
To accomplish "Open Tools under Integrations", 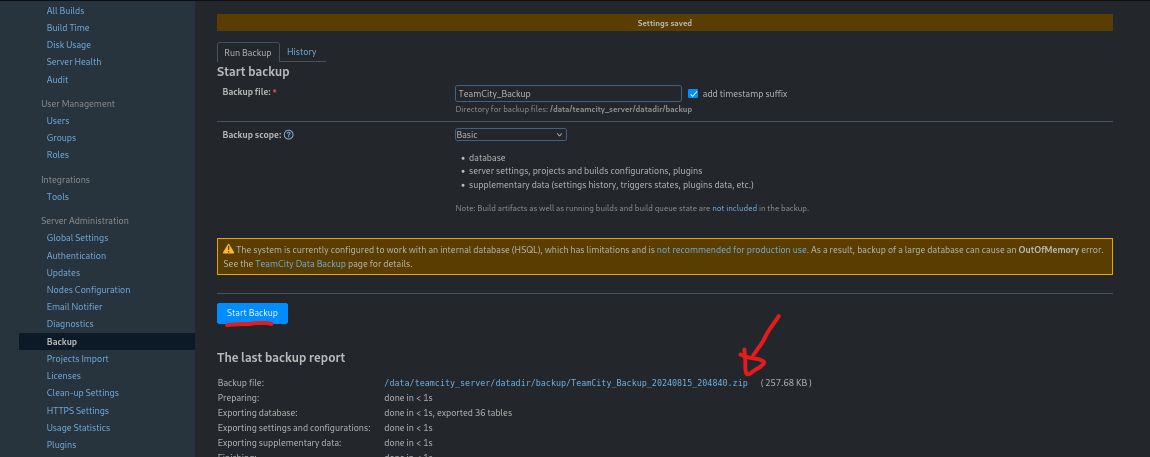I will point(58,197).
